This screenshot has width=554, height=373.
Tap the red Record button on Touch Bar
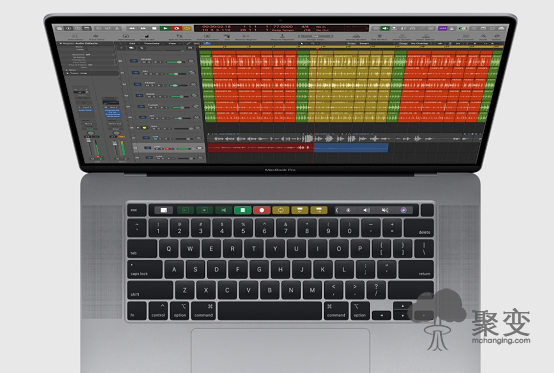(x=262, y=210)
